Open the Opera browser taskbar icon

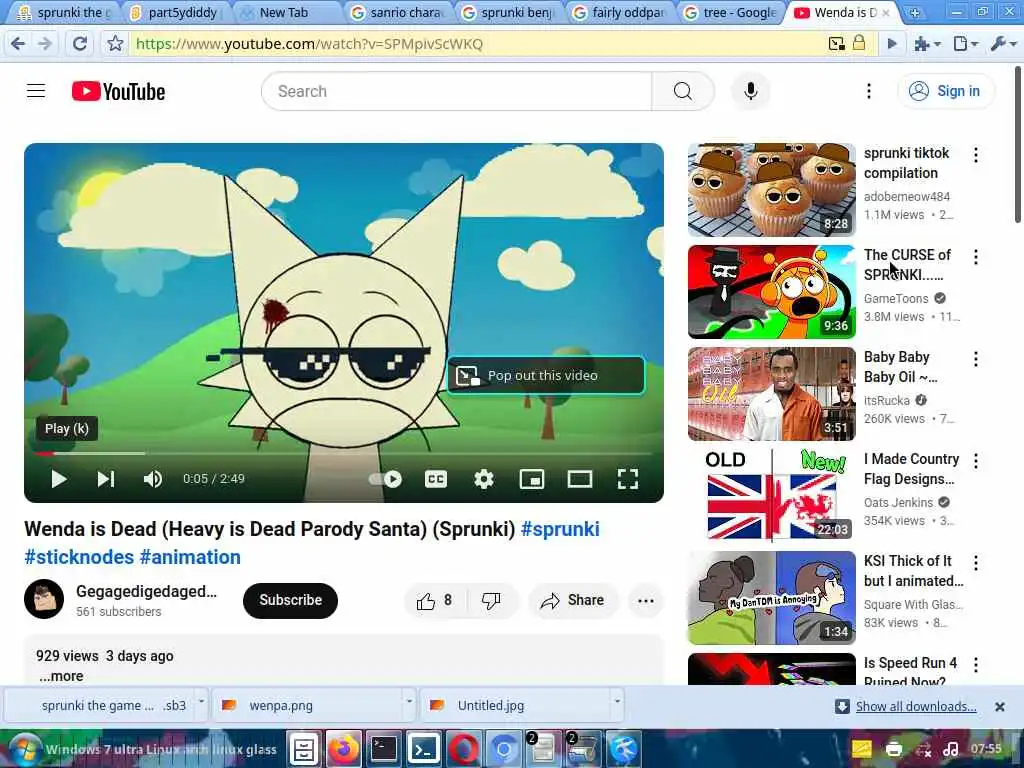click(x=463, y=749)
